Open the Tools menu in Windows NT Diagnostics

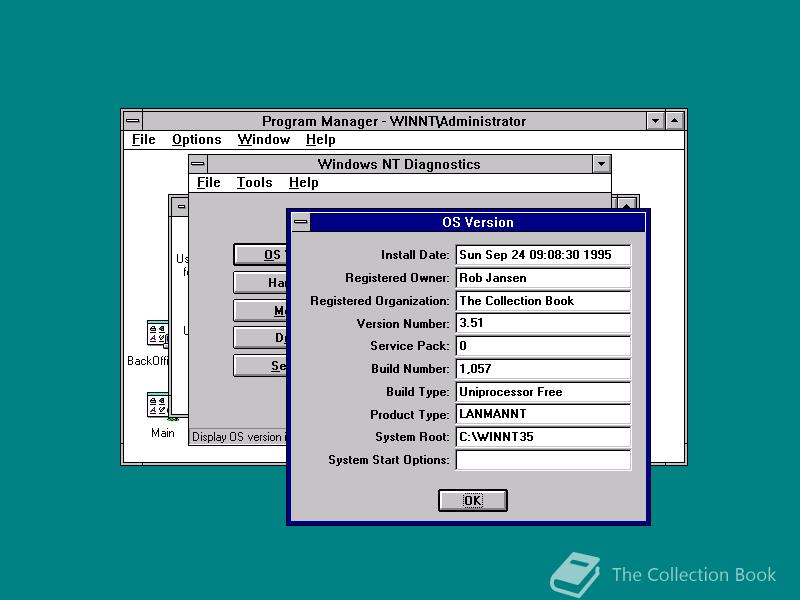254,182
